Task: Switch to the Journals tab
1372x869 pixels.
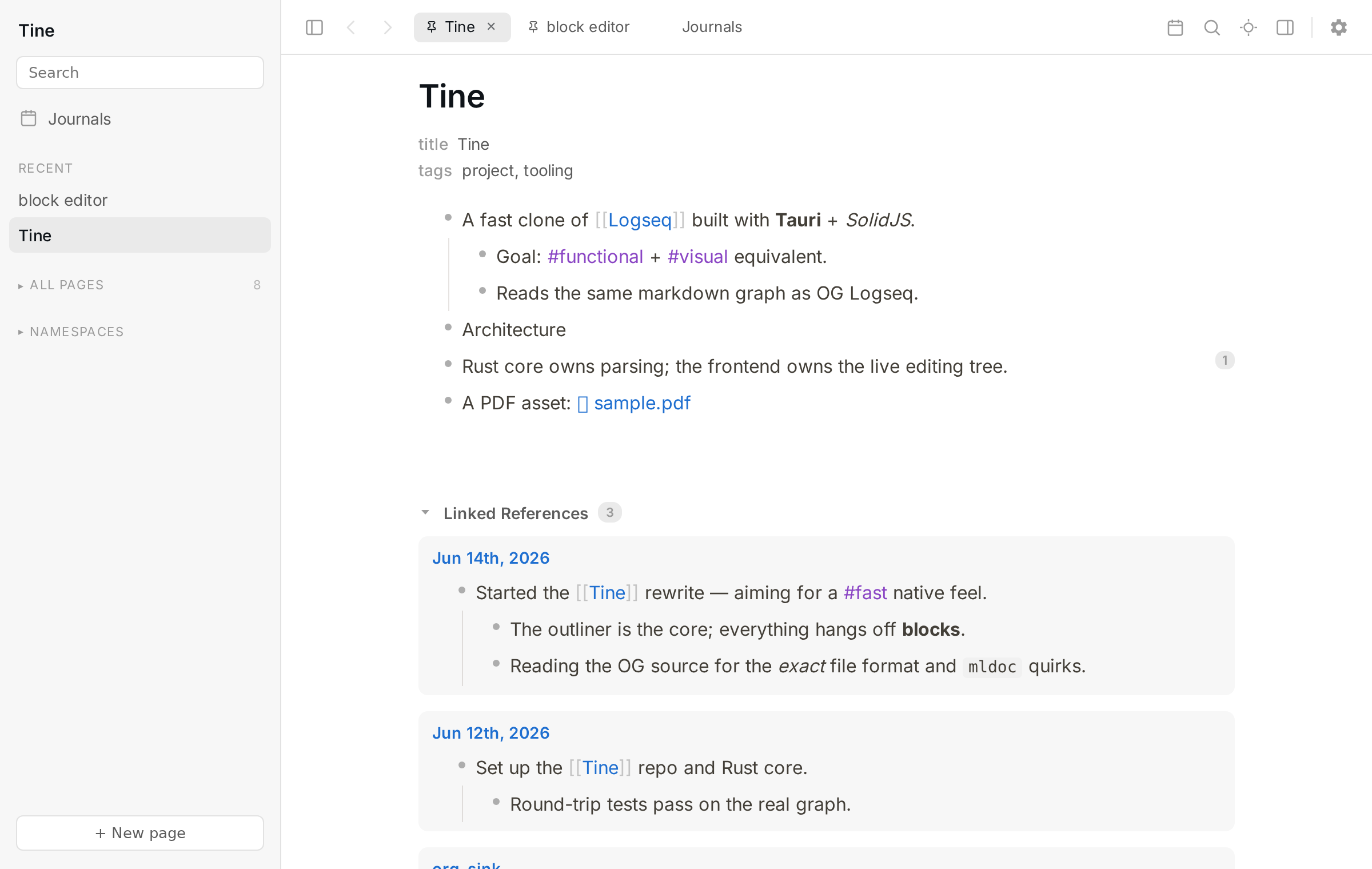Action: 712,27
